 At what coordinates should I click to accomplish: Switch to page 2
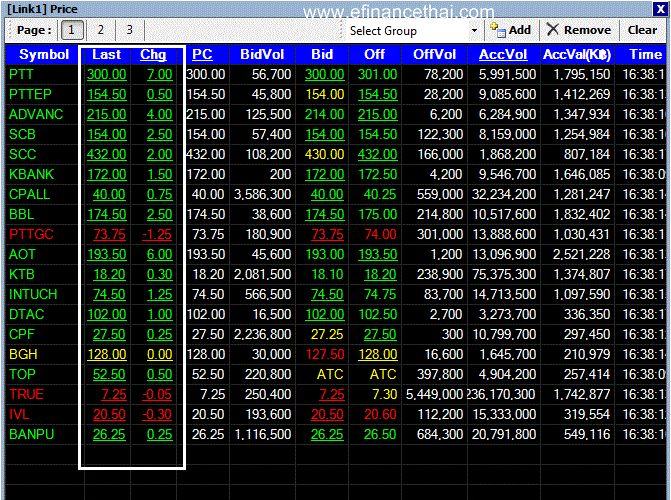pyautogui.click(x=101, y=30)
